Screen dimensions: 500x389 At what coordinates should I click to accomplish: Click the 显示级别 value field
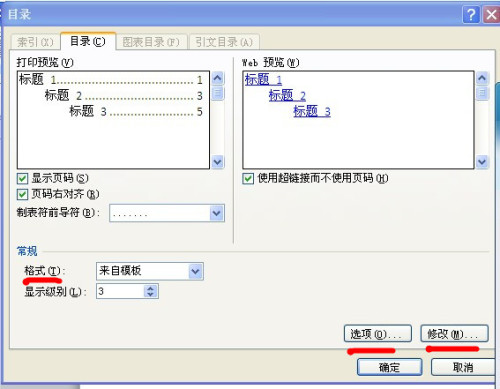[120, 291]
